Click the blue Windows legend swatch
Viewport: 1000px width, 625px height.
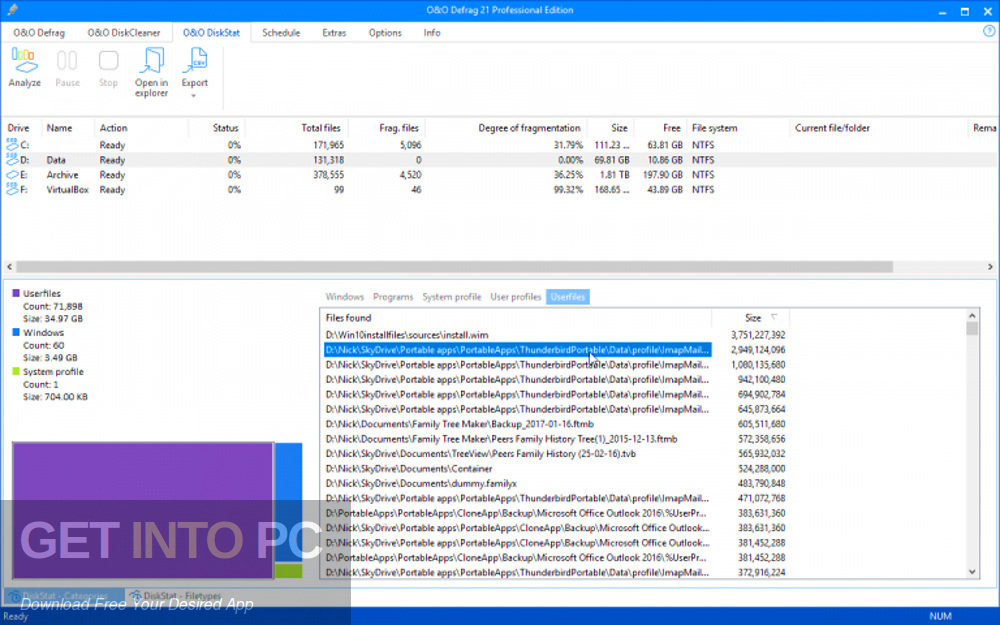pos(16,332)
